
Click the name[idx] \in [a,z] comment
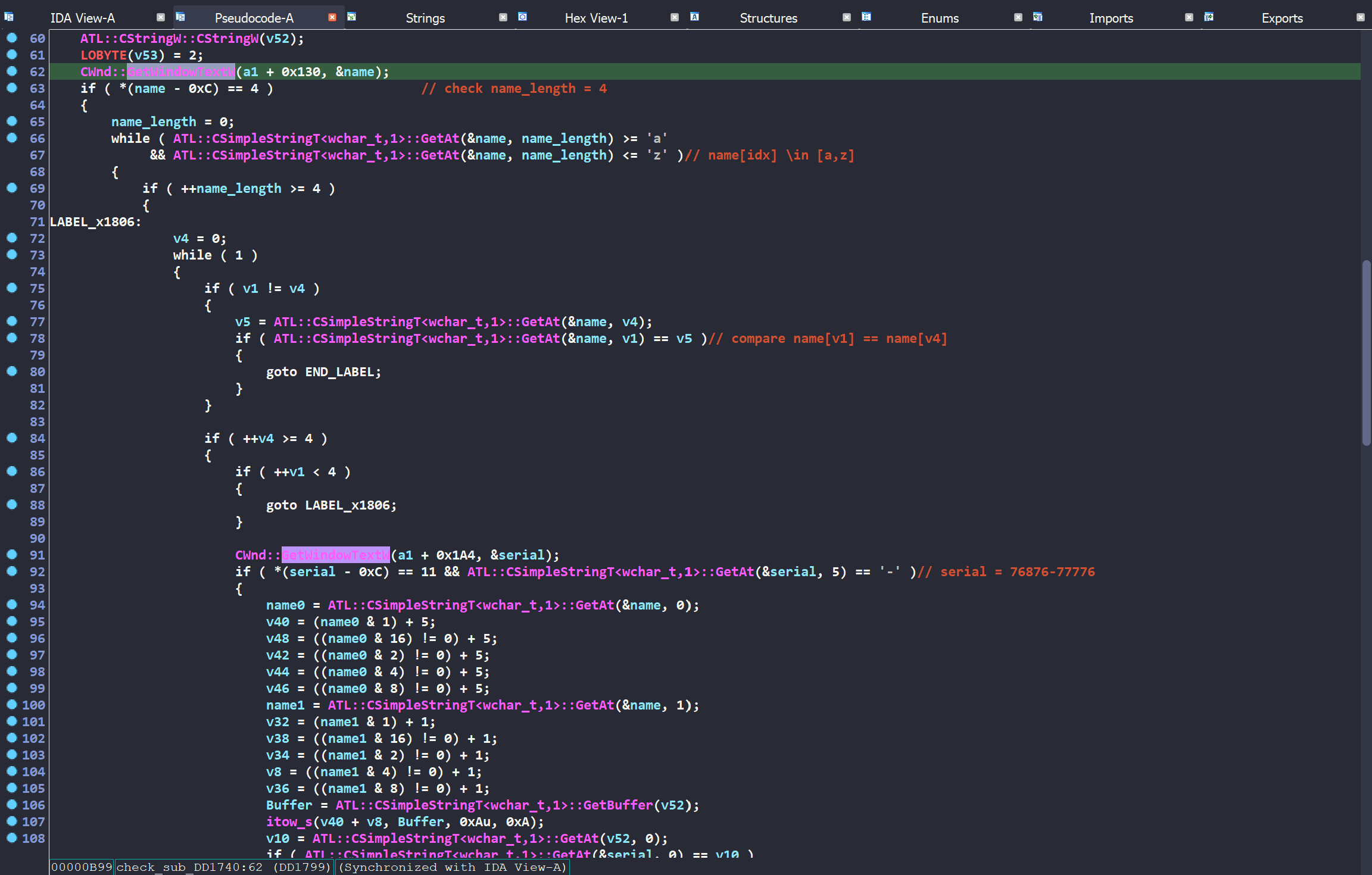(770, 155)
